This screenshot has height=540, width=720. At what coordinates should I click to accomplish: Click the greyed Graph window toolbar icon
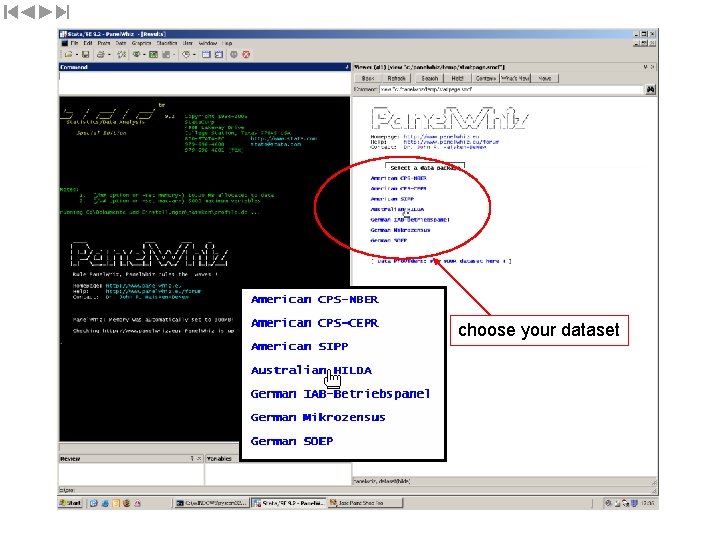click(166, 55)
